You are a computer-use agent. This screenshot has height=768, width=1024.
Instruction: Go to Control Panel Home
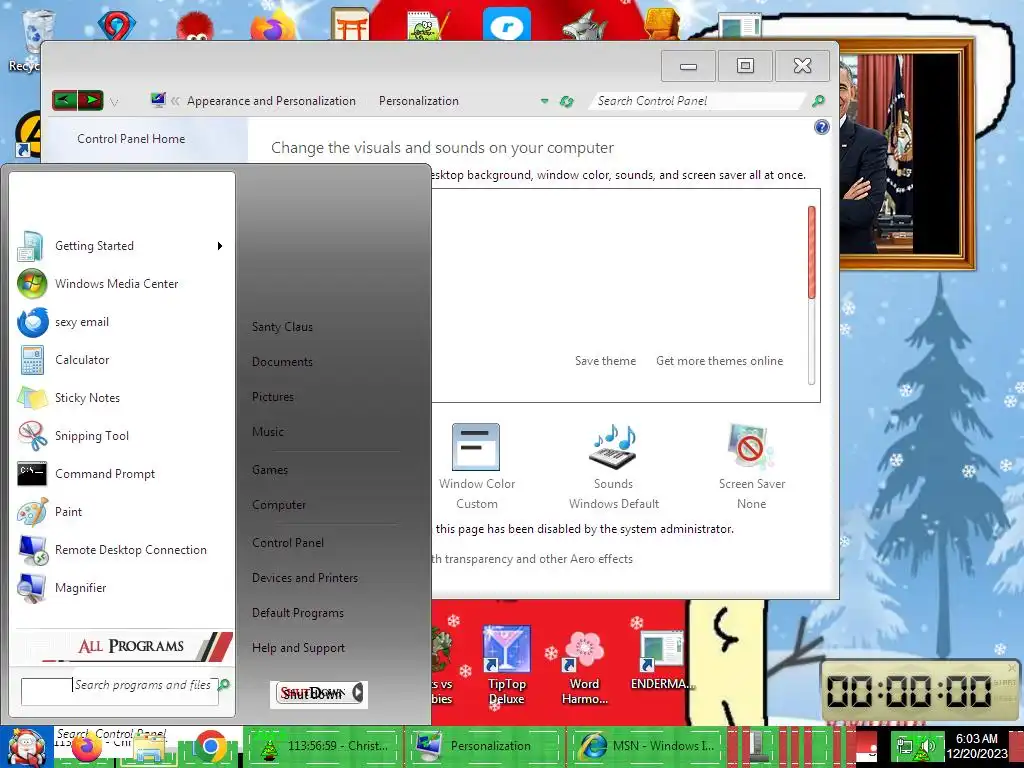pos(131,139)
